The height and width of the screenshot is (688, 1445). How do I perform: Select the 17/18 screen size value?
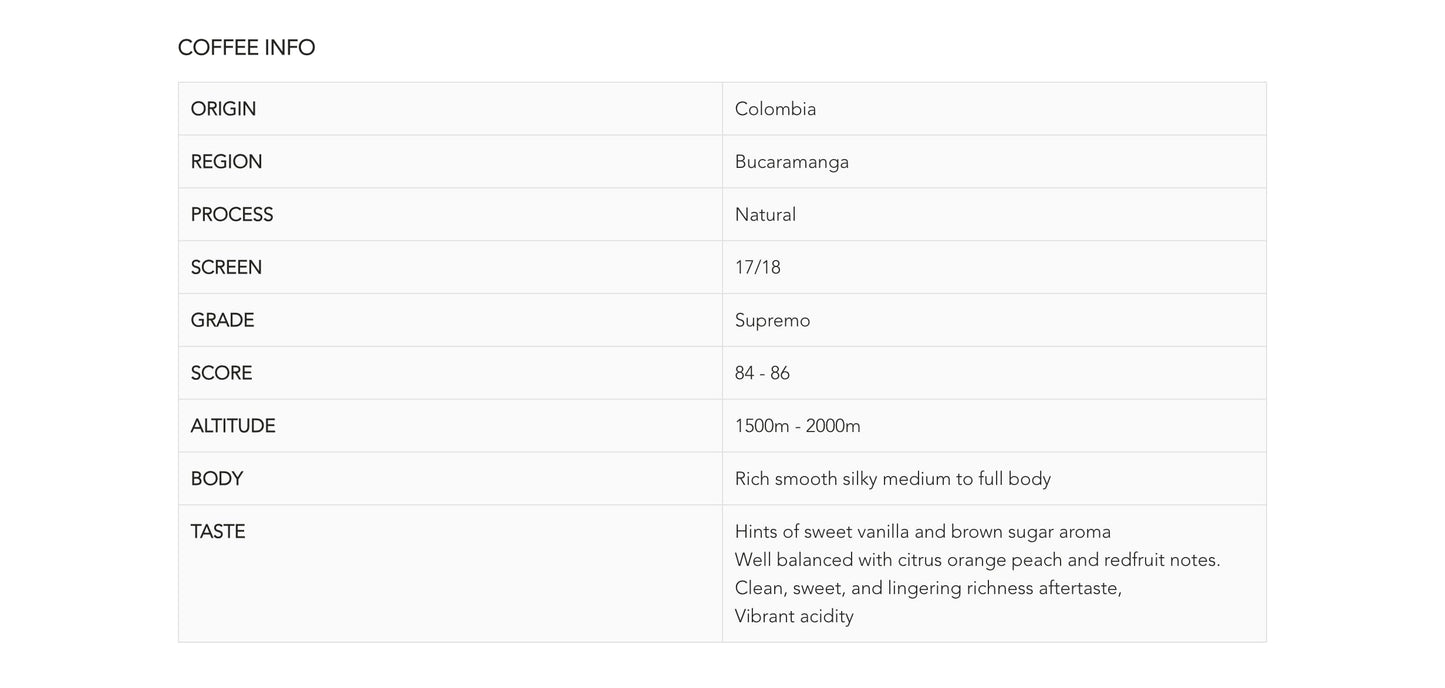coord(757,268)
